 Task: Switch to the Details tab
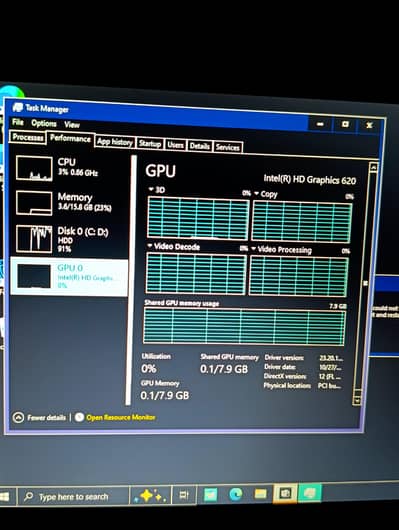click(x=200, y=146)
